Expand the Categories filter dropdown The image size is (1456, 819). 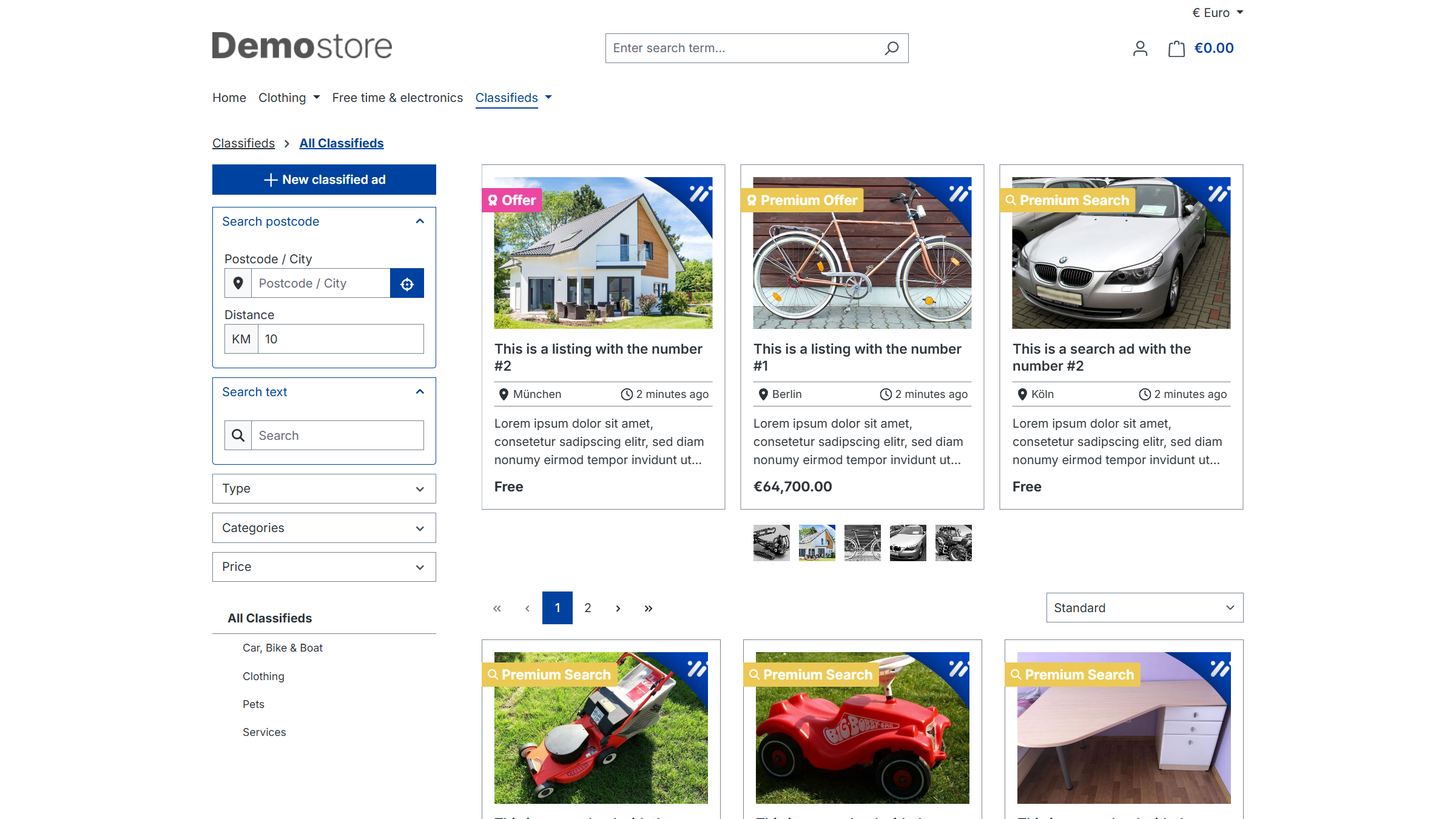coord(324,528)
